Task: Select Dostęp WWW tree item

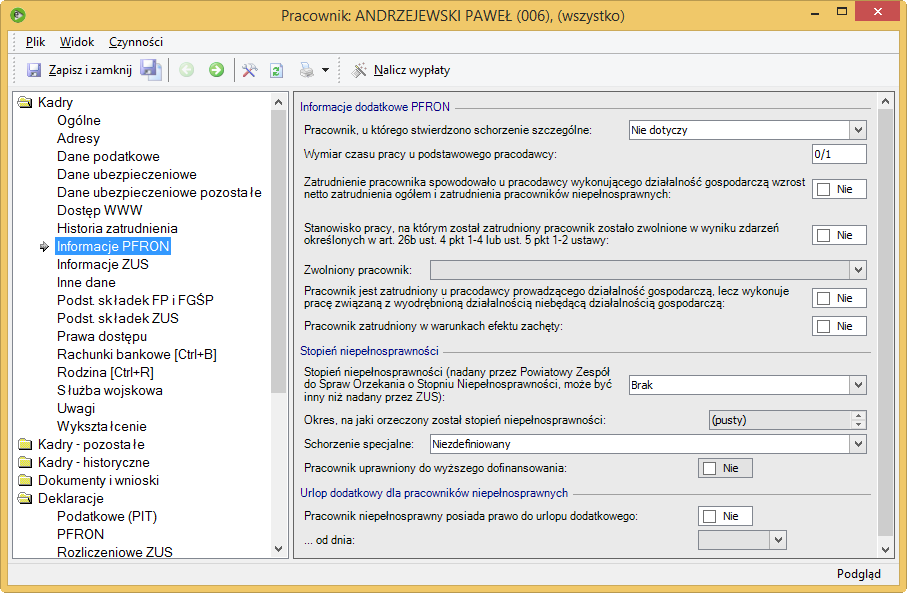Action: pos(99,210)
